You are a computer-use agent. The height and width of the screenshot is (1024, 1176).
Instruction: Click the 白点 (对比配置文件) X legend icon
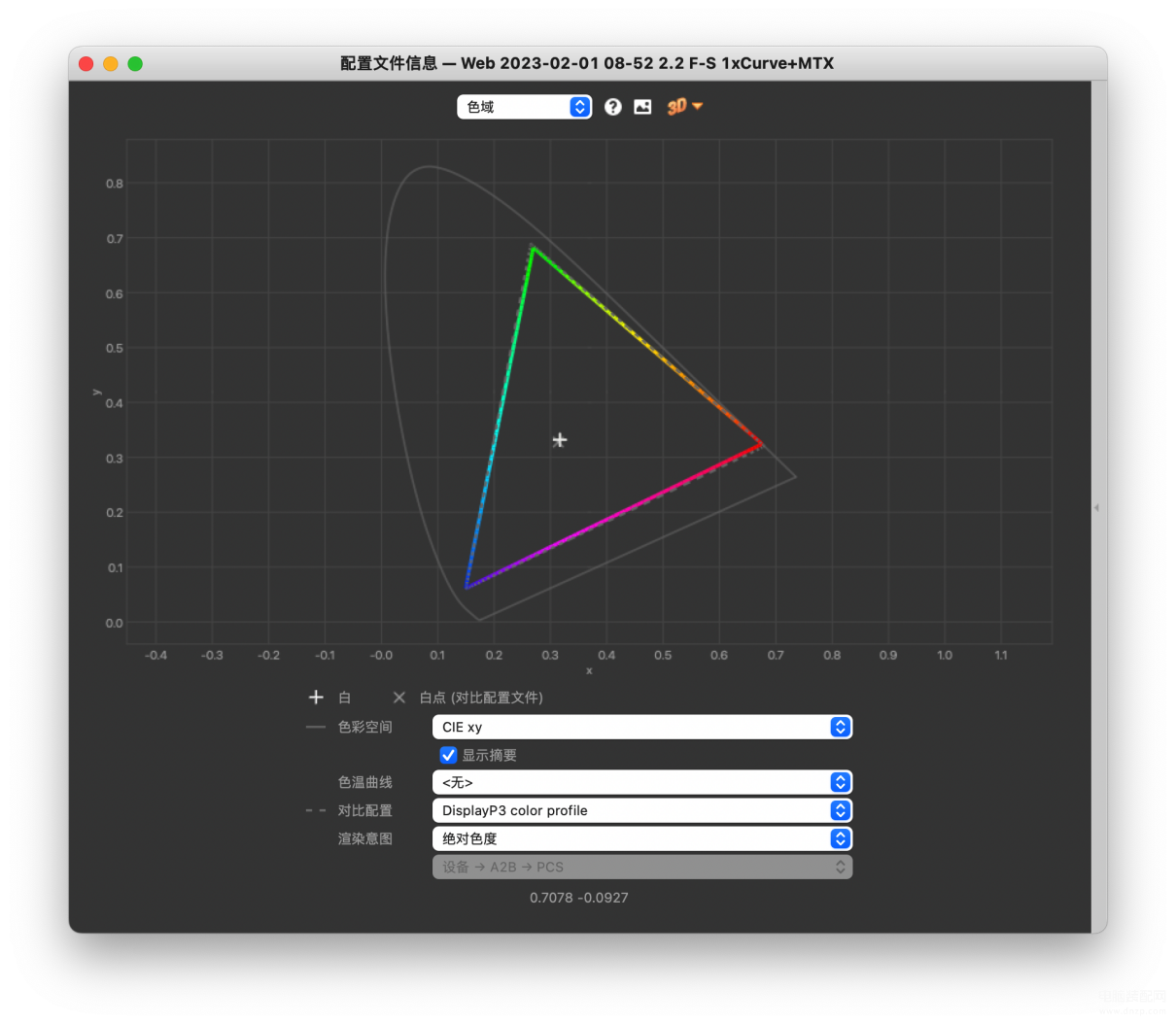[x=398, y=698]
